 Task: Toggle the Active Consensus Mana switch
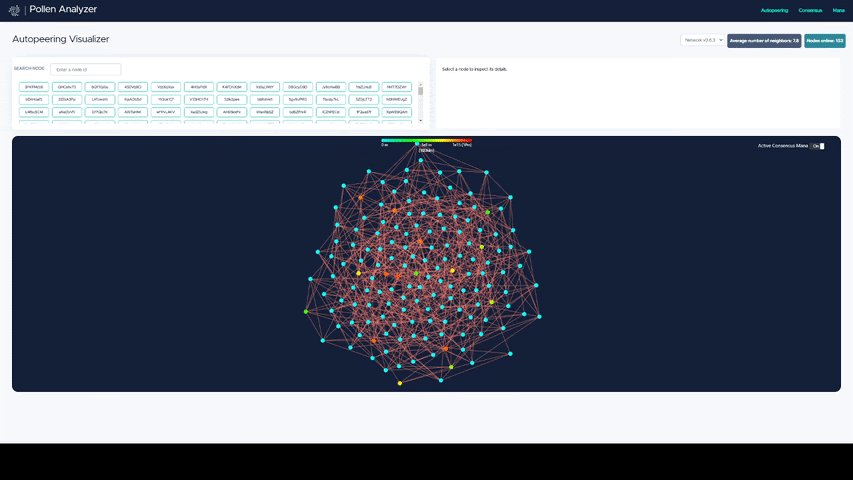click(x=818, y=146)
